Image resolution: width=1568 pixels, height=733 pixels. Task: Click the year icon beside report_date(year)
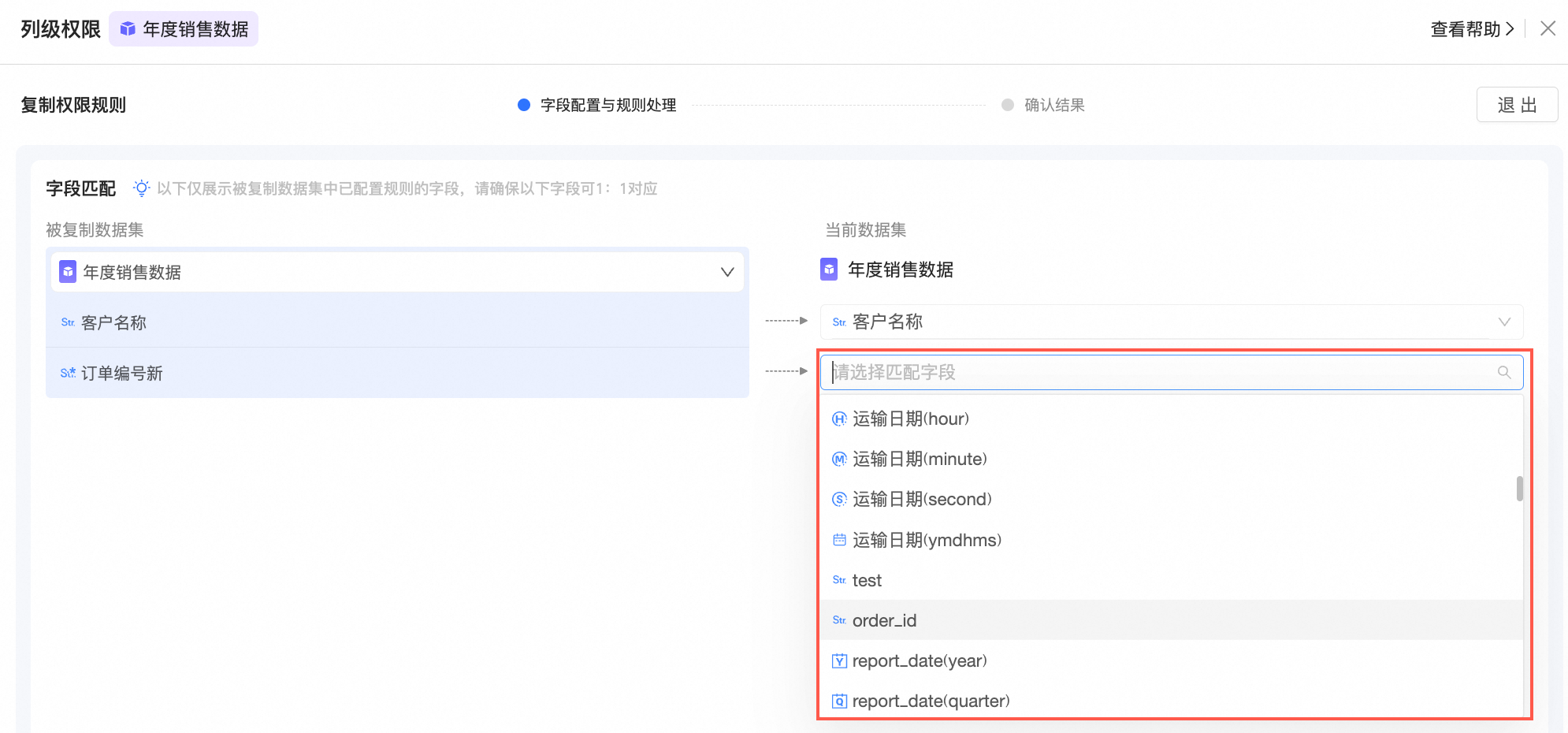point(839,660)
